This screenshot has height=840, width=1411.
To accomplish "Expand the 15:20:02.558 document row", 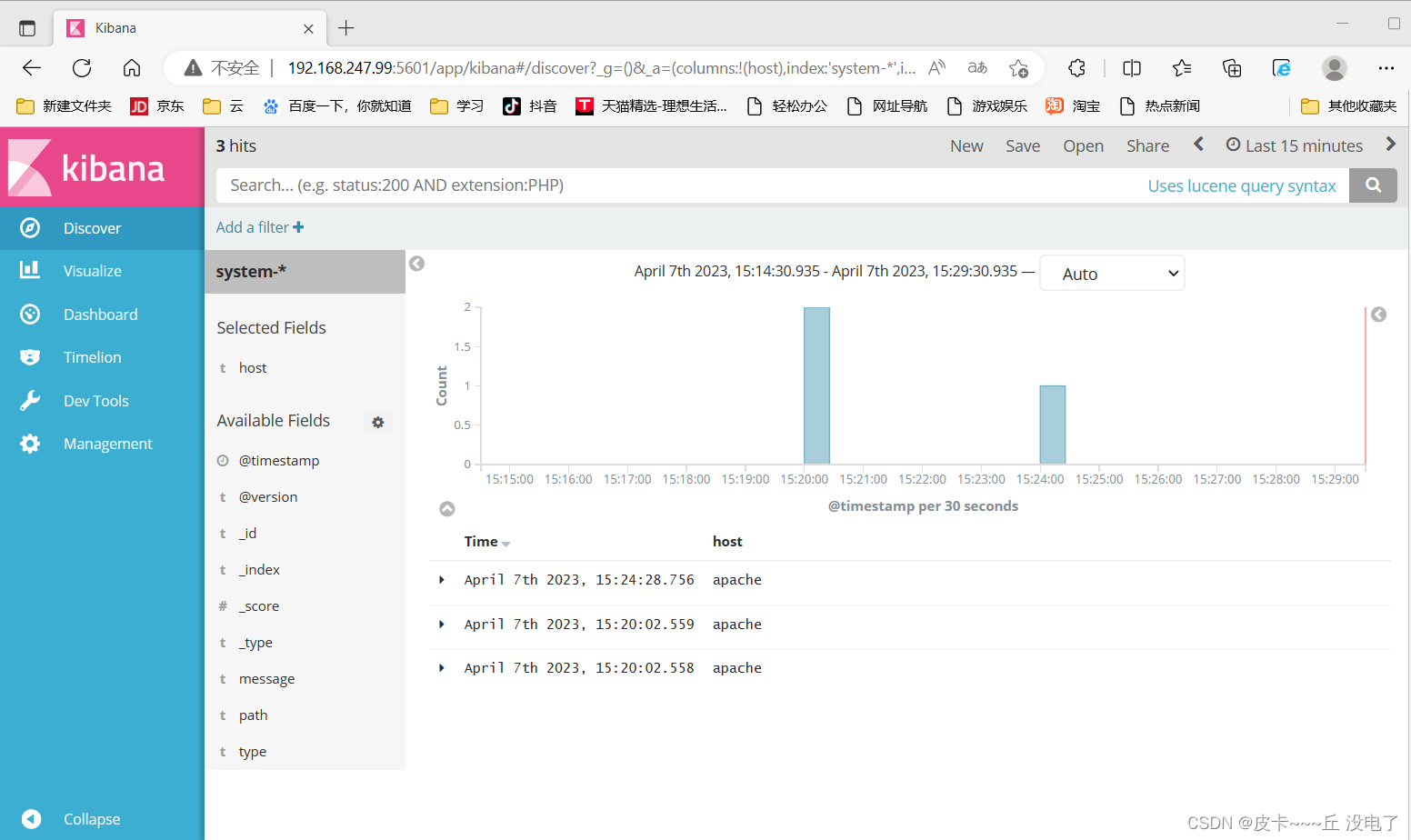I will 442,668.
